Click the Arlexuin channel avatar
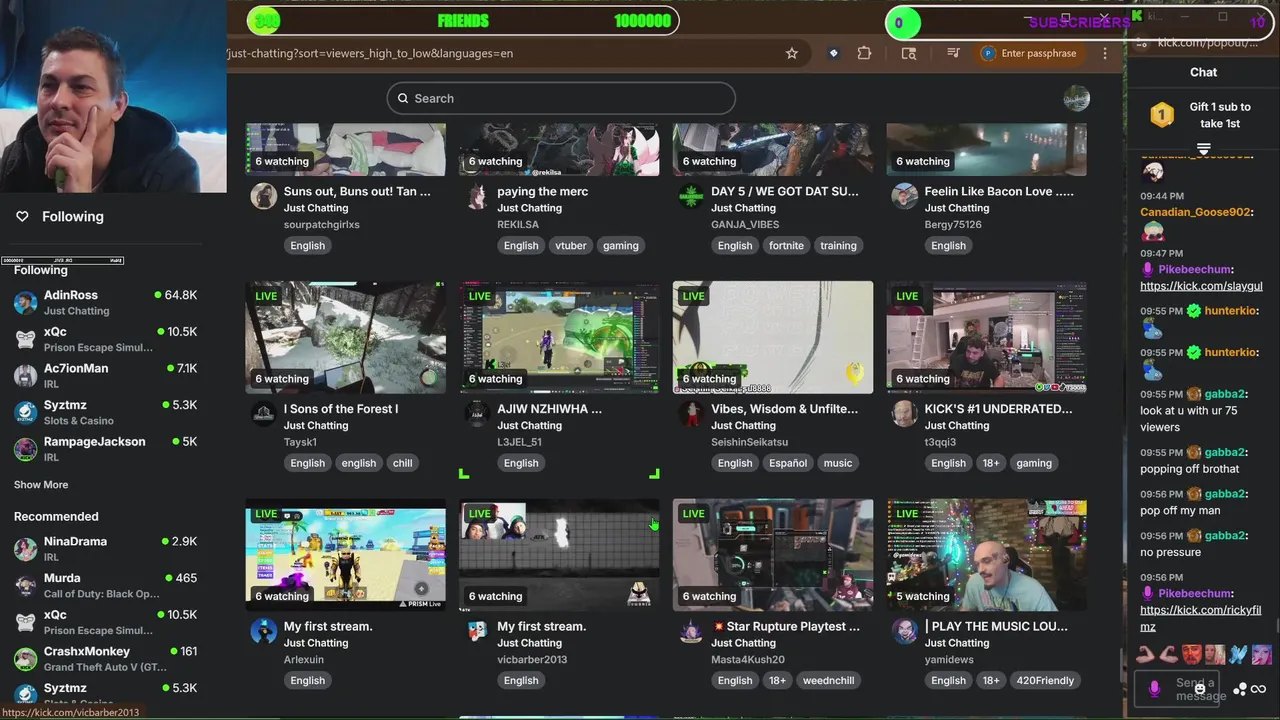 (x=264, y=631)
